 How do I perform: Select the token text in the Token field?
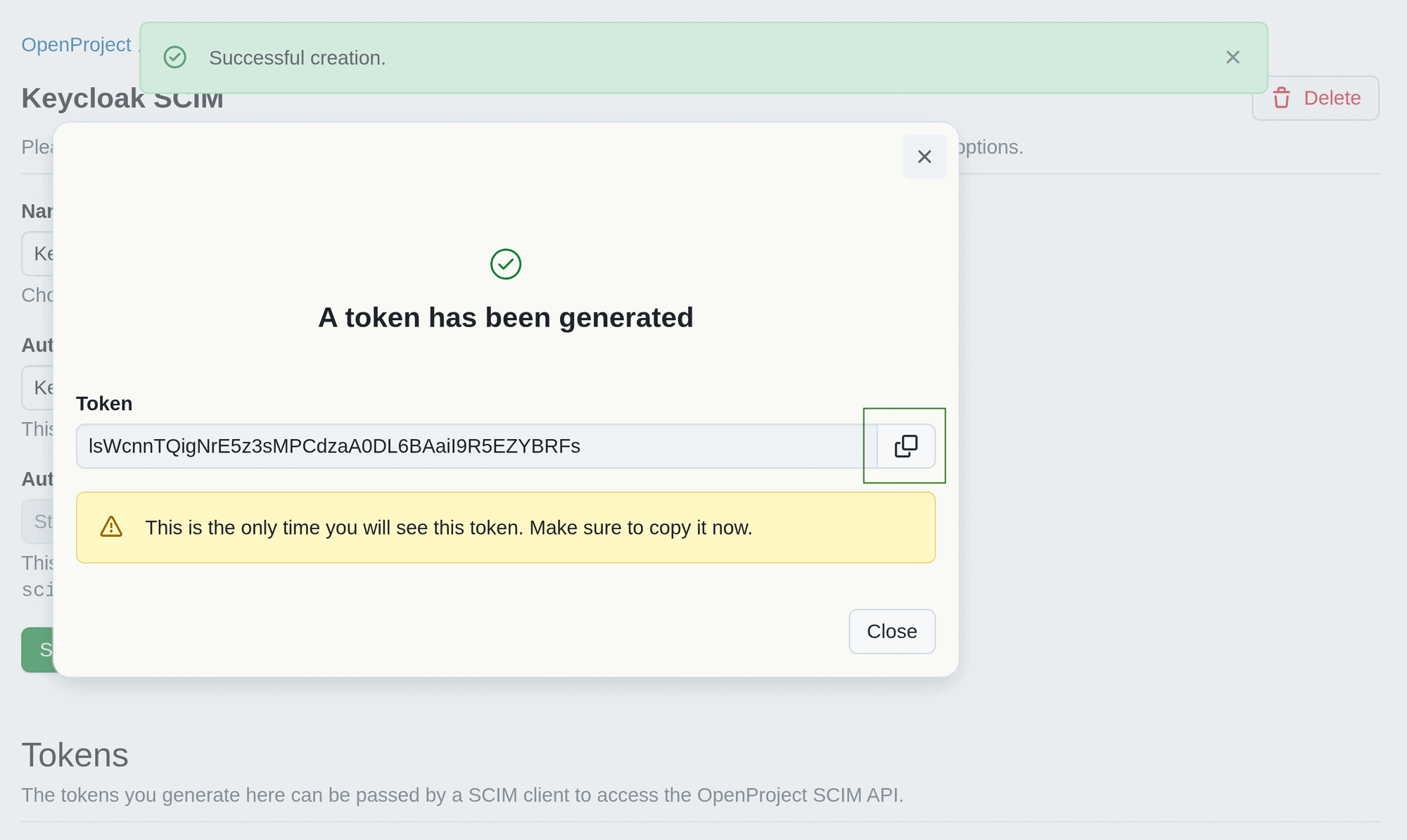333,445
